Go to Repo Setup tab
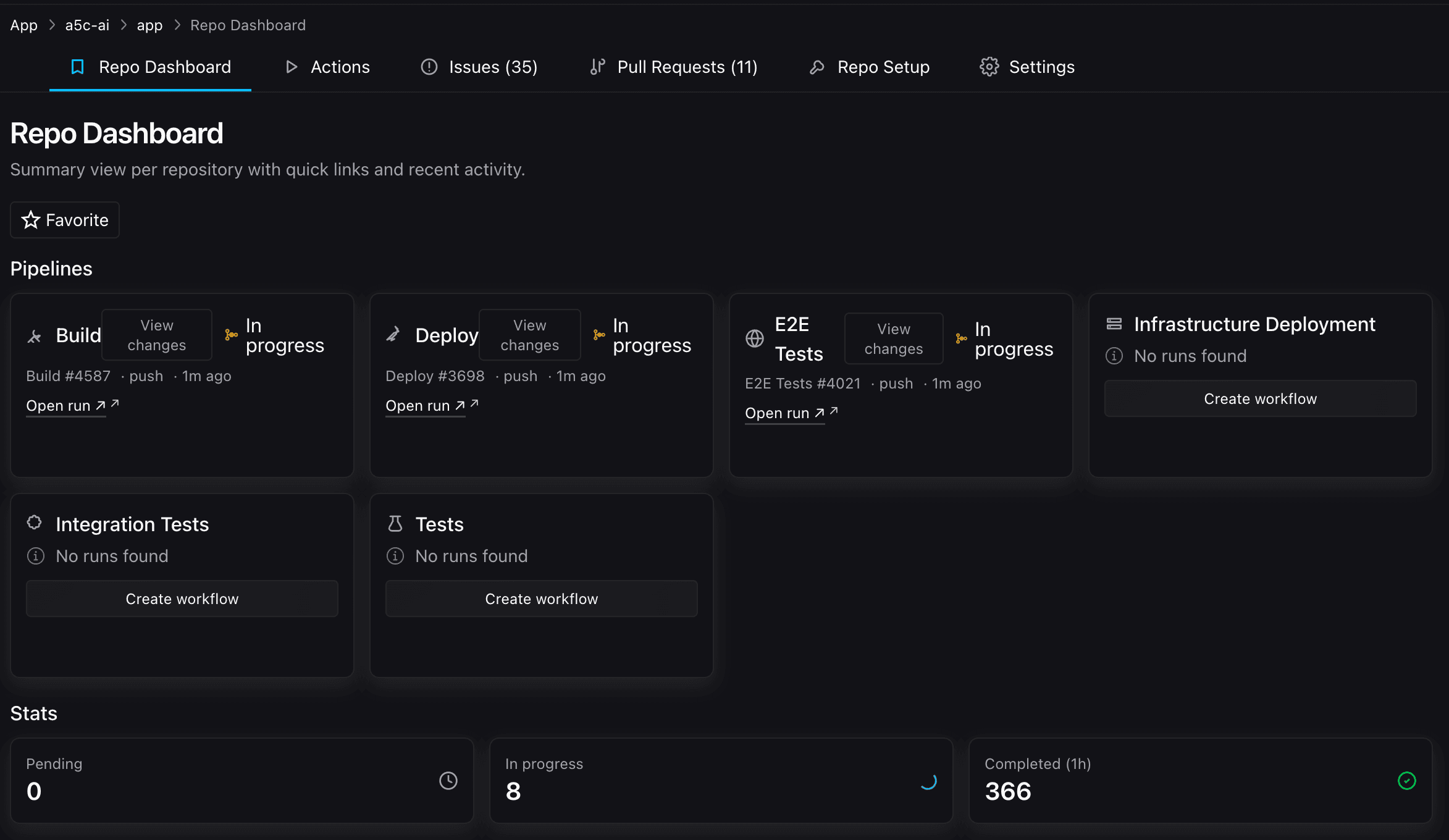Screen dimensions: 1449x840 tap(869, 67)
